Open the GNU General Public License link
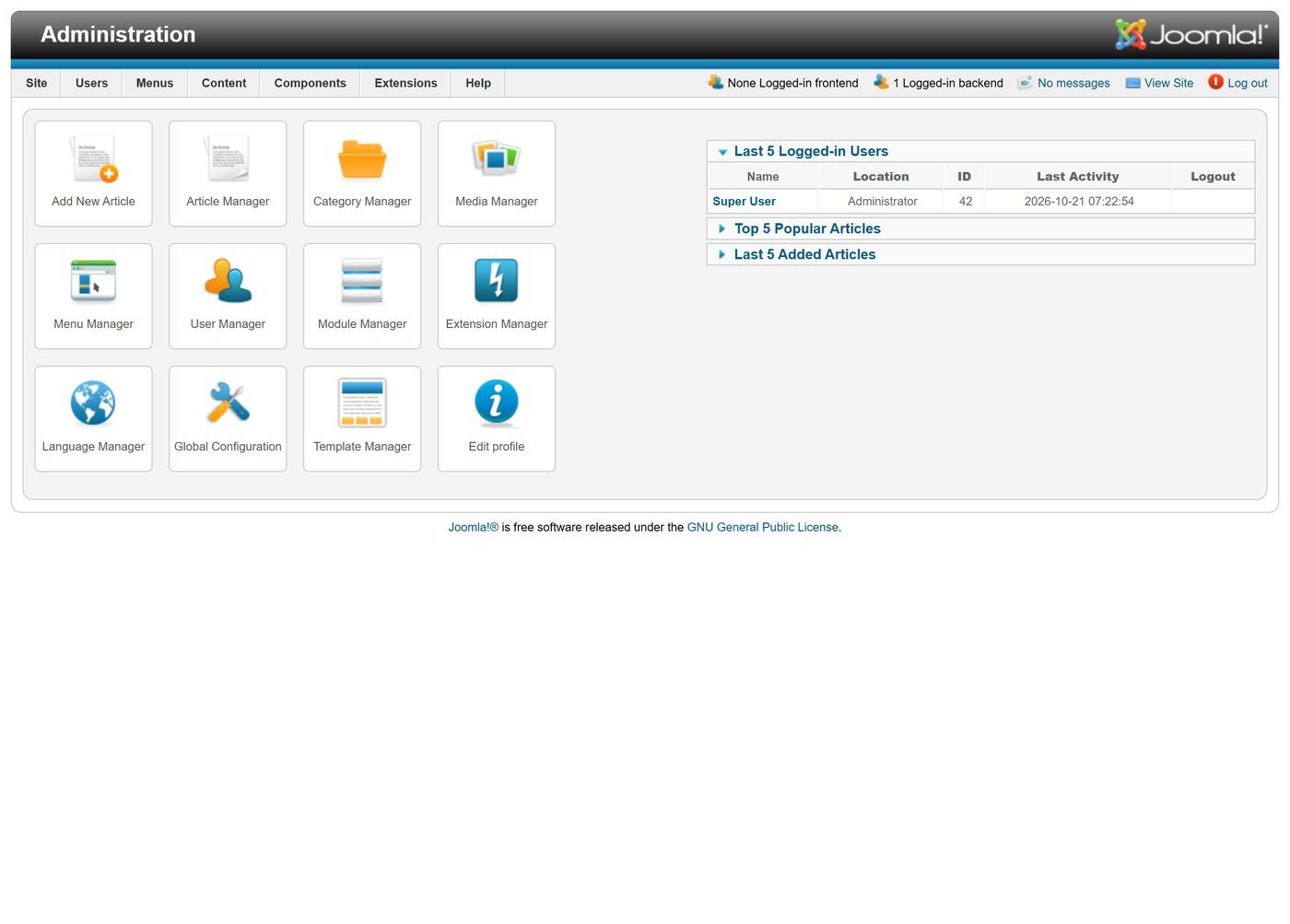The width and height of the screenshot is (1290, 924). click(763, 527)
